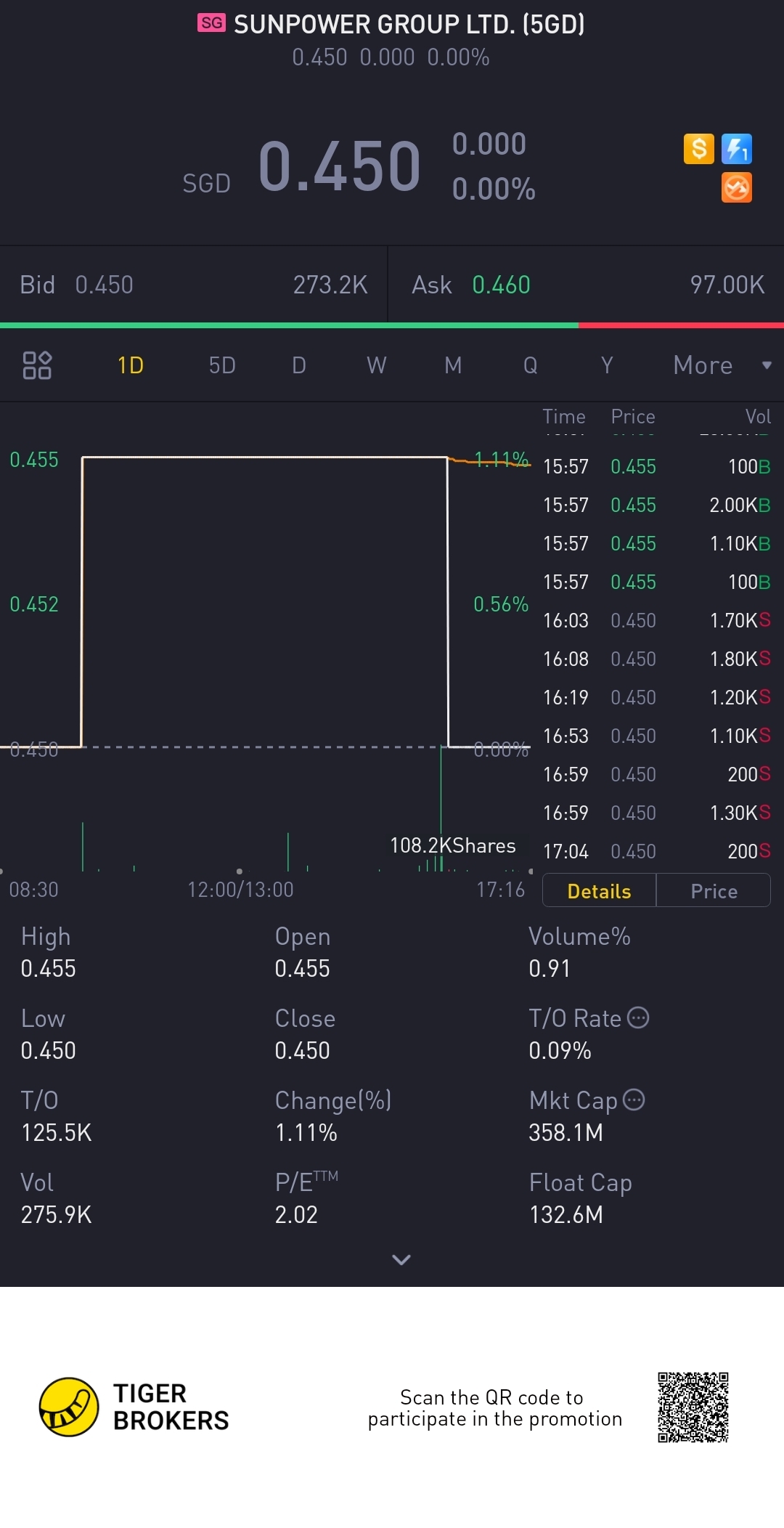The width and height of the screenshot is (784, 1528).
Task: Switch to the W weekly chart tab
Action: click(376, 365)
